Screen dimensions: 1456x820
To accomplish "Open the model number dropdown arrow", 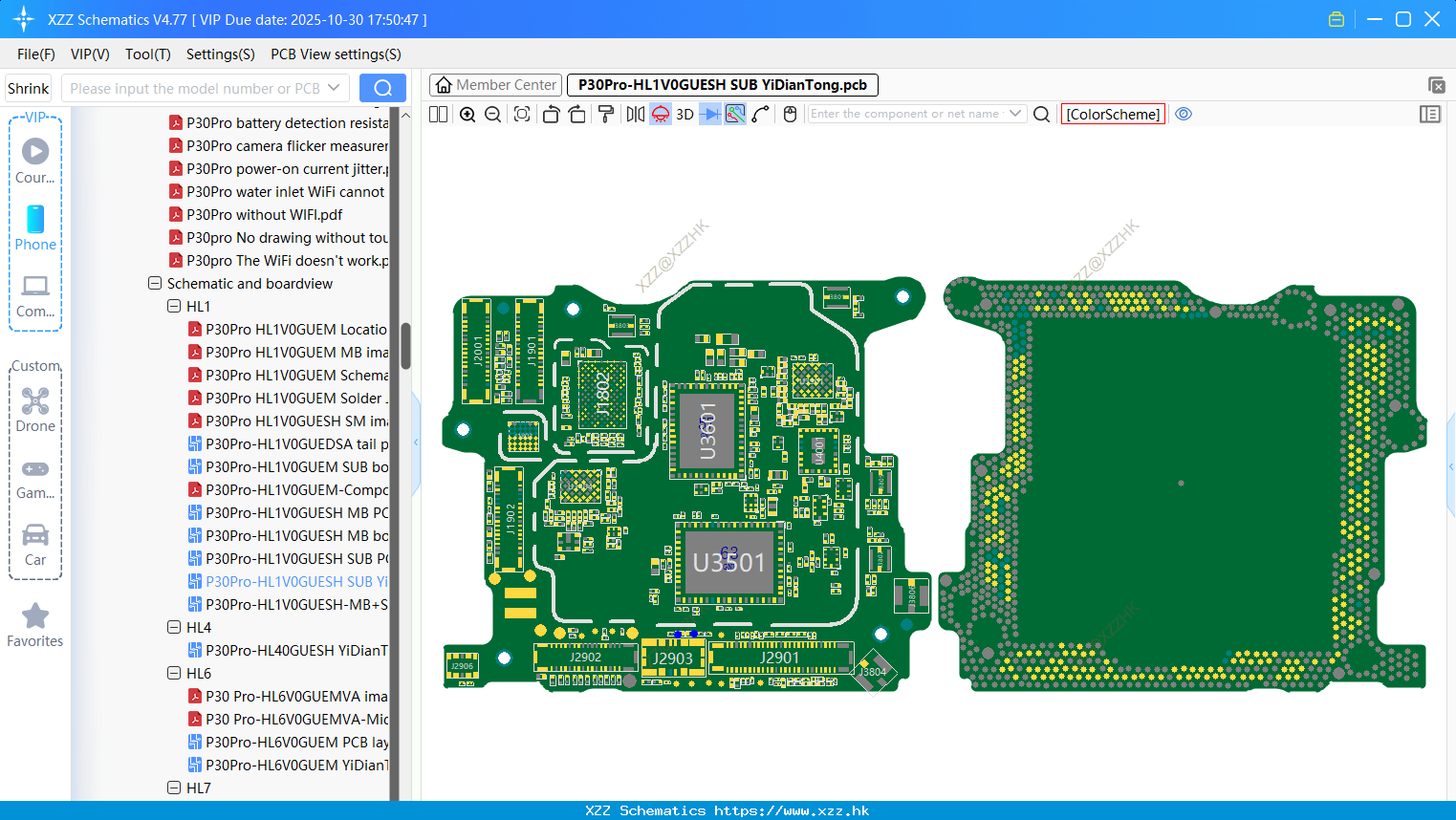I will tap(334, 88).
